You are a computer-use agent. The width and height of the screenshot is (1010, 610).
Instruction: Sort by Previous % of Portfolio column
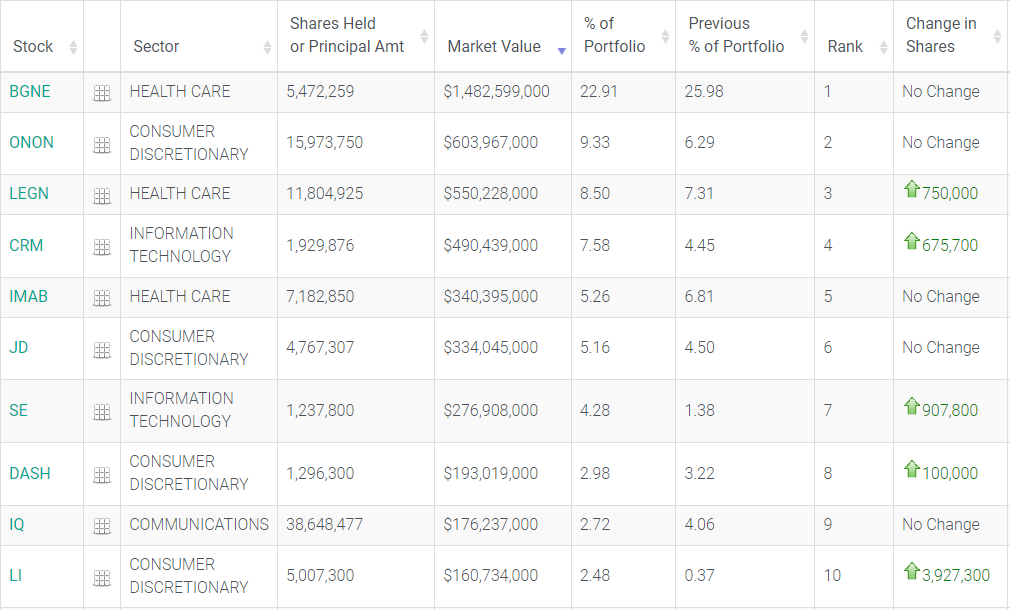point(805,36)
